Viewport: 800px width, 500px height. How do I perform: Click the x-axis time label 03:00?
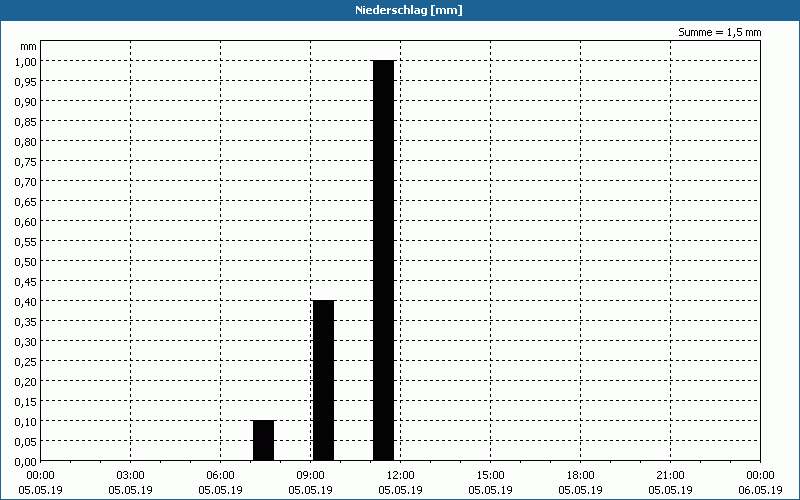click(x=131, y=476)
